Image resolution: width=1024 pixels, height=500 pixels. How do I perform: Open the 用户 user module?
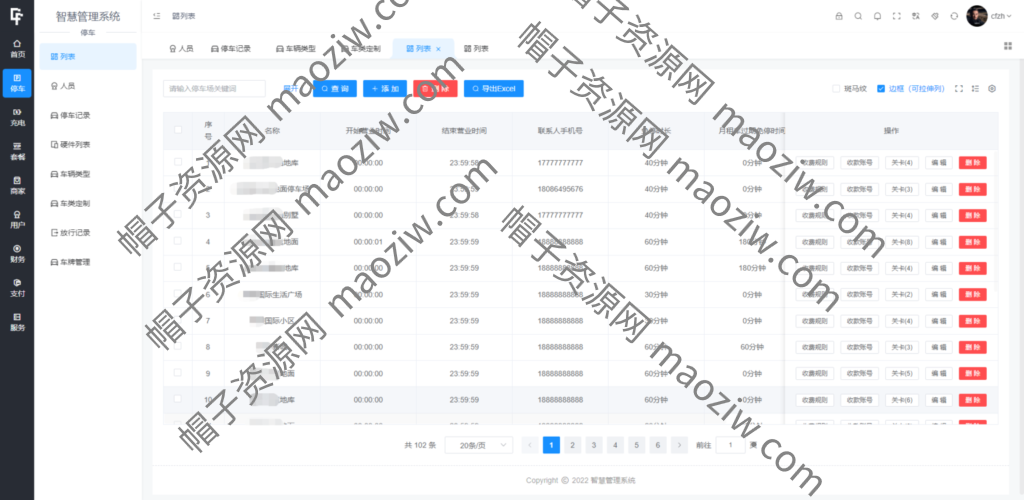pos(17,219)
